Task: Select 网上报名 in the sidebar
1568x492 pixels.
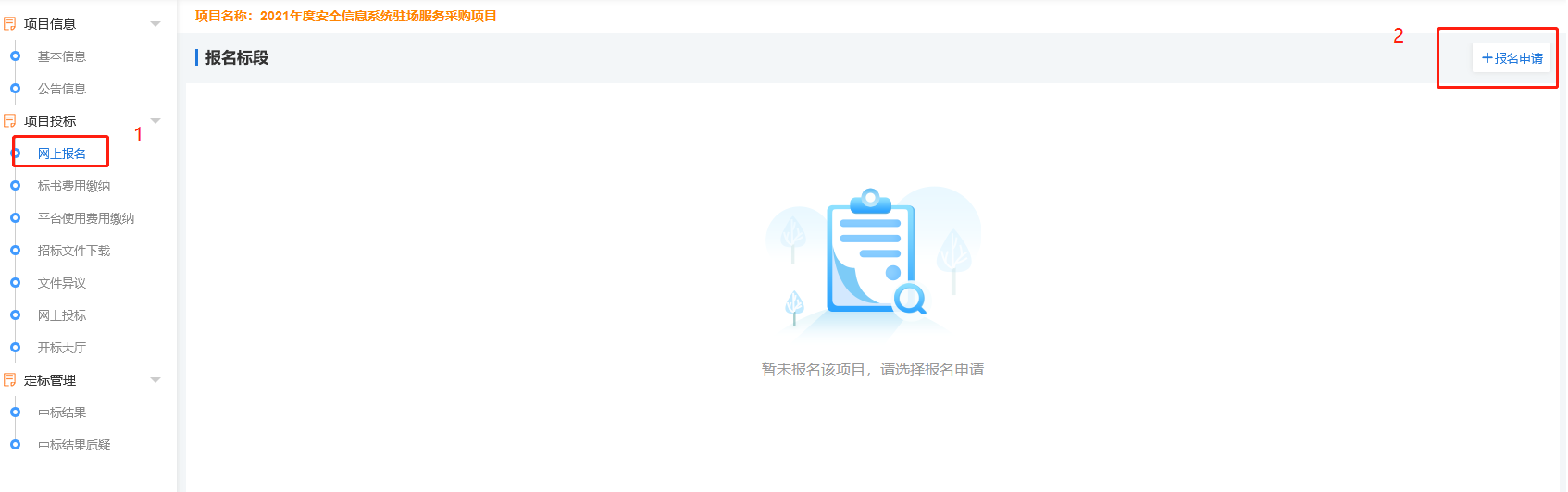Action: click(x=62, y=154)
